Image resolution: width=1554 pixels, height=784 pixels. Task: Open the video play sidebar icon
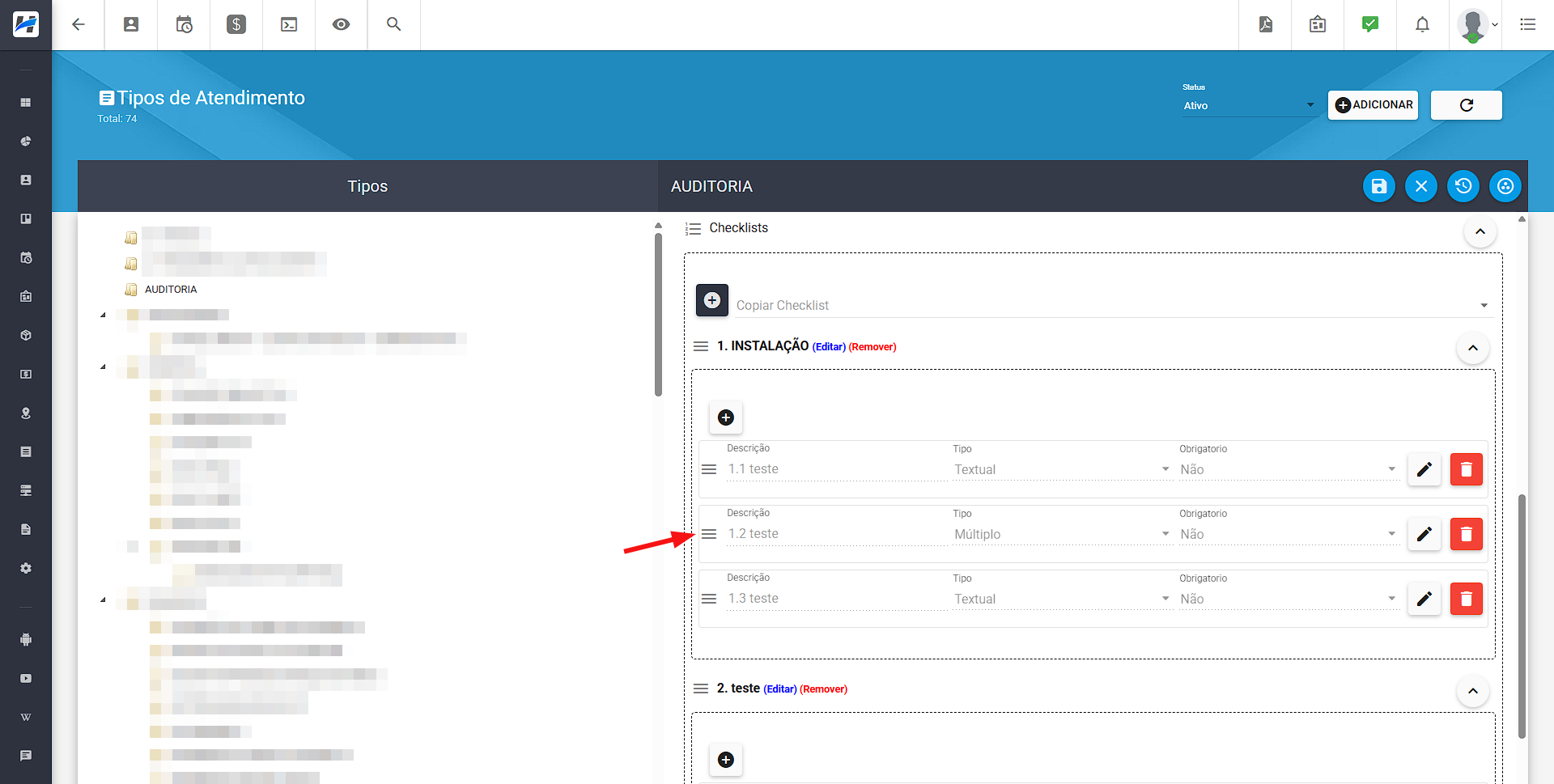click(x=26, y=679)
